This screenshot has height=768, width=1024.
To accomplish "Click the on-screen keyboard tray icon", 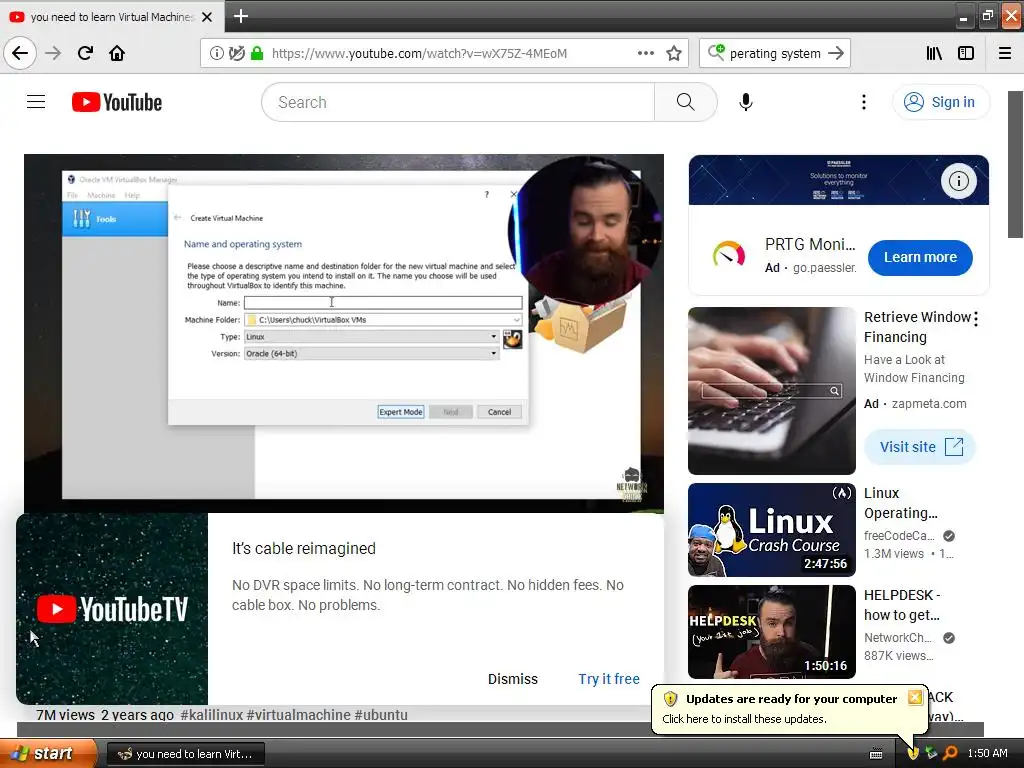I will click(876, 754).
